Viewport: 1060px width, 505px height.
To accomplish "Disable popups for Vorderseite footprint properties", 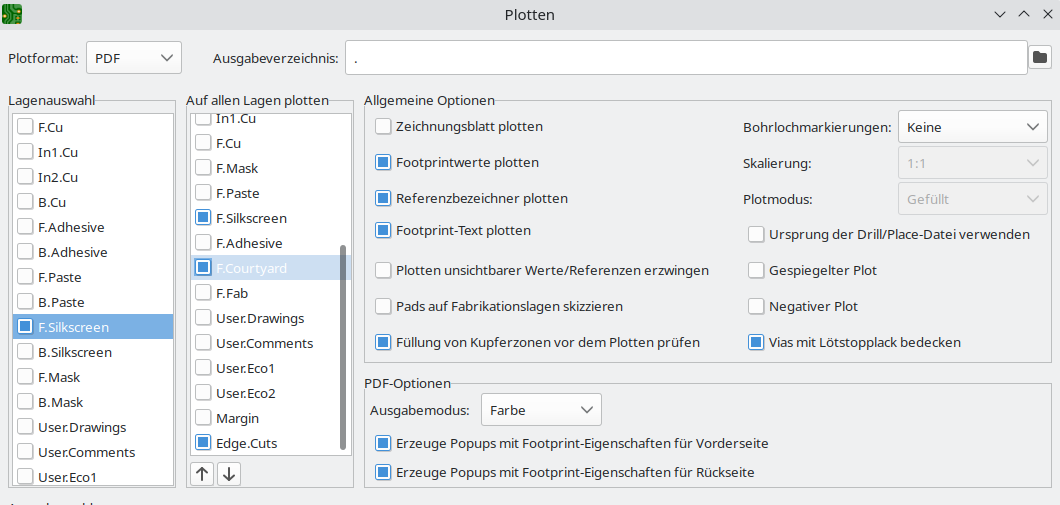I will click(383, 443).
